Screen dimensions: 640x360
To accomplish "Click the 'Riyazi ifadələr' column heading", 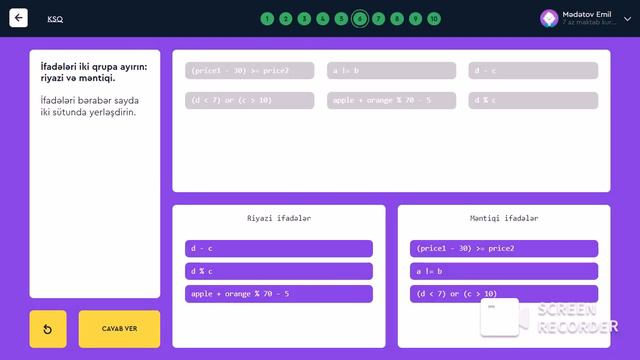I will 279,218.
